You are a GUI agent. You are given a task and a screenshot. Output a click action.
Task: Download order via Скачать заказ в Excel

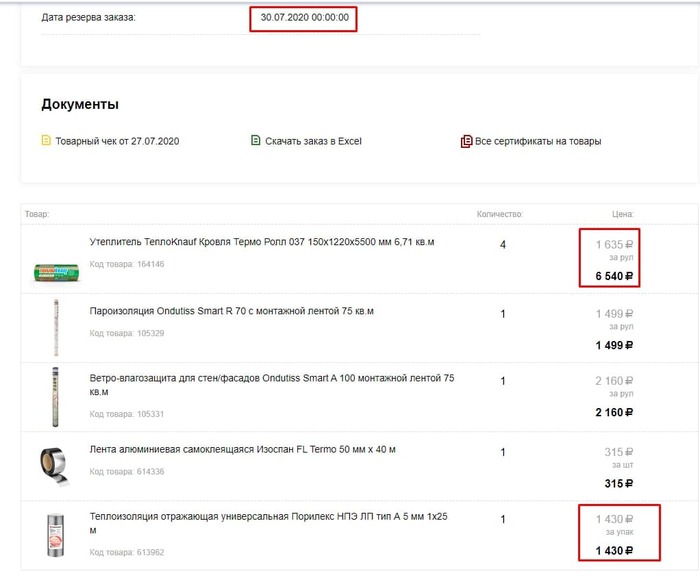(313, 142)
